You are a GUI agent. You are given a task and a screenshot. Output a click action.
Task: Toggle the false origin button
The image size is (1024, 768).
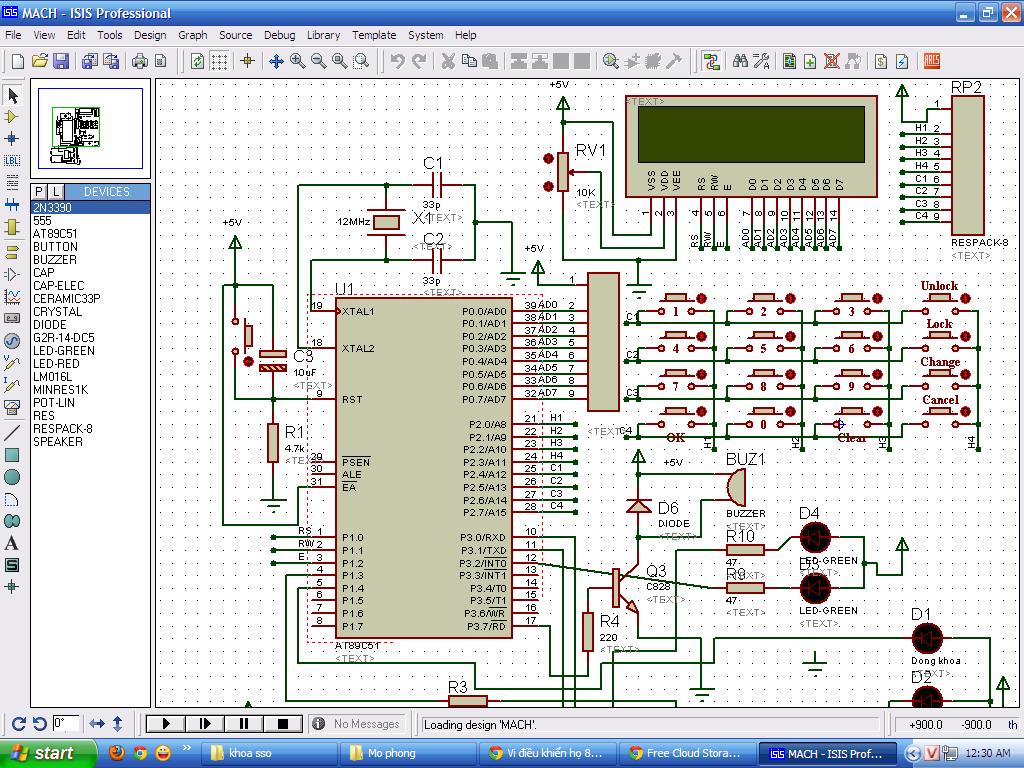pos(248,62)
